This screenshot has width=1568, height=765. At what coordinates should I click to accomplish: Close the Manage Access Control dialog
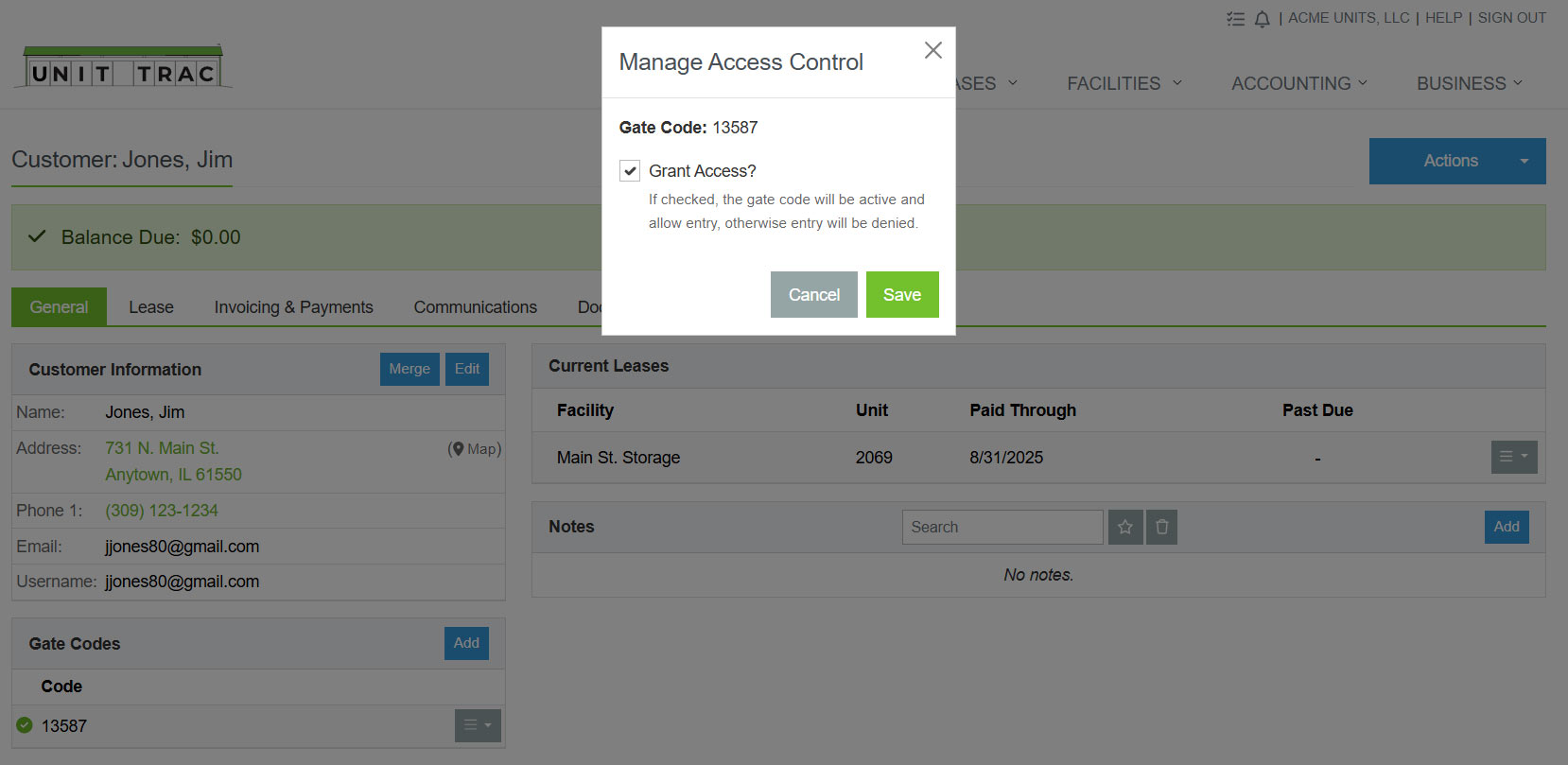[x=932, y=50]
